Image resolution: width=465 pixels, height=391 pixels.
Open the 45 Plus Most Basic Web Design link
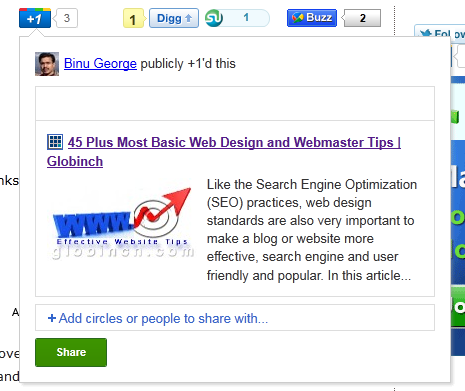pyautogui.click(x=234, y=142)
